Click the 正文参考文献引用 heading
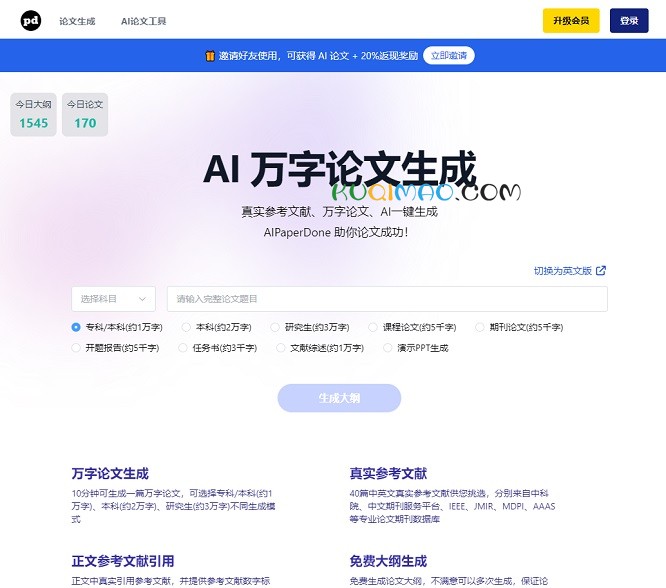666x588 pixels. click(123, 561)
